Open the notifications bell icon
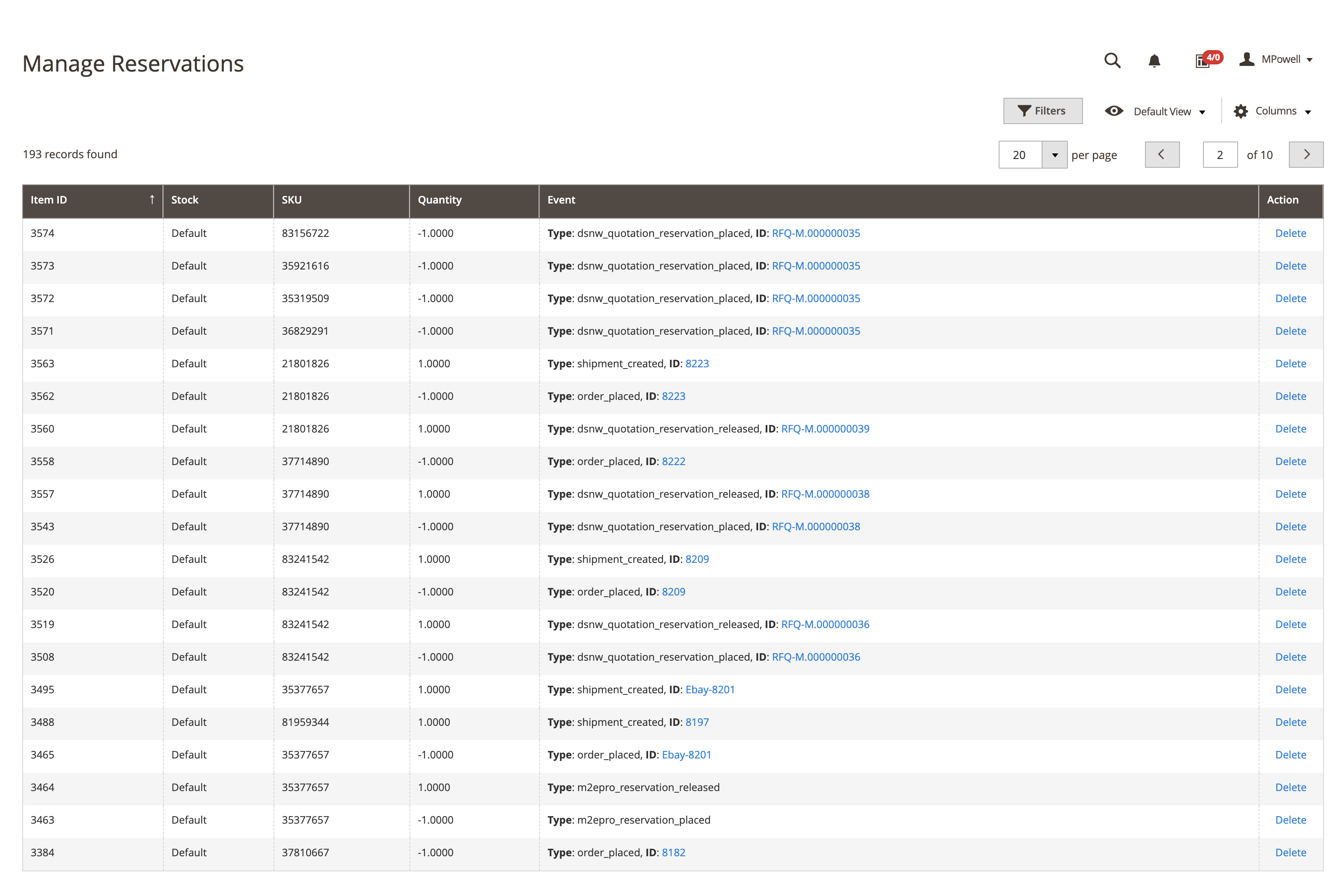 click(x=1154, y=60)
